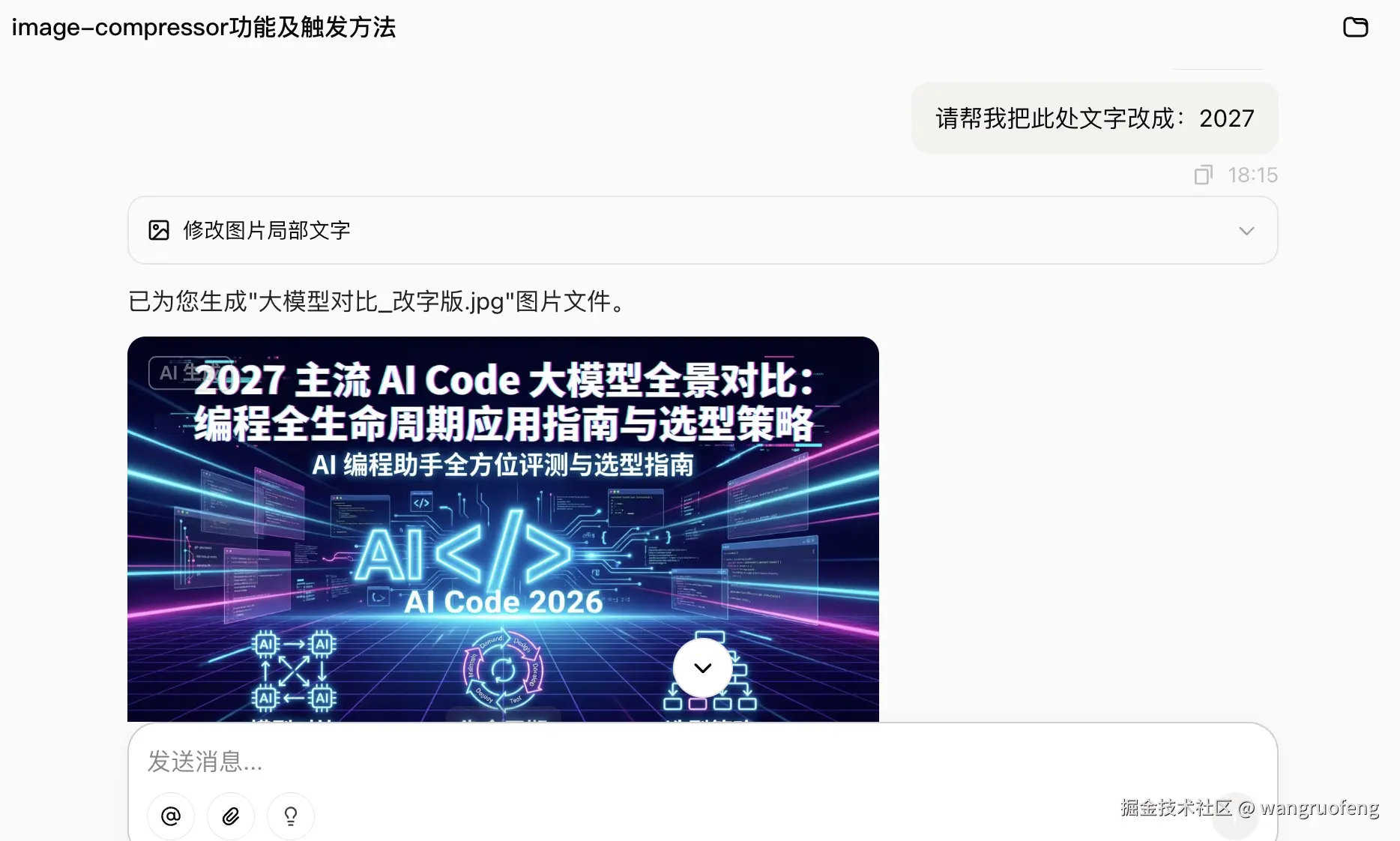Click the @ mention button
Screen dimensions: 1400x841
click(x=171, y=816)
